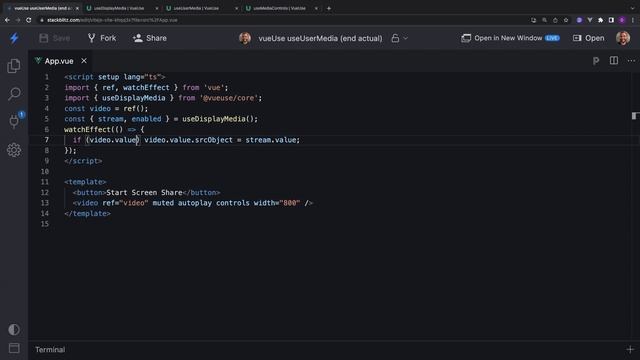Image resolution: width=640 pixels, height=360 pixels.
Task: Click 'useDisplayMedia' in the import line
Action: click(133, 98)
